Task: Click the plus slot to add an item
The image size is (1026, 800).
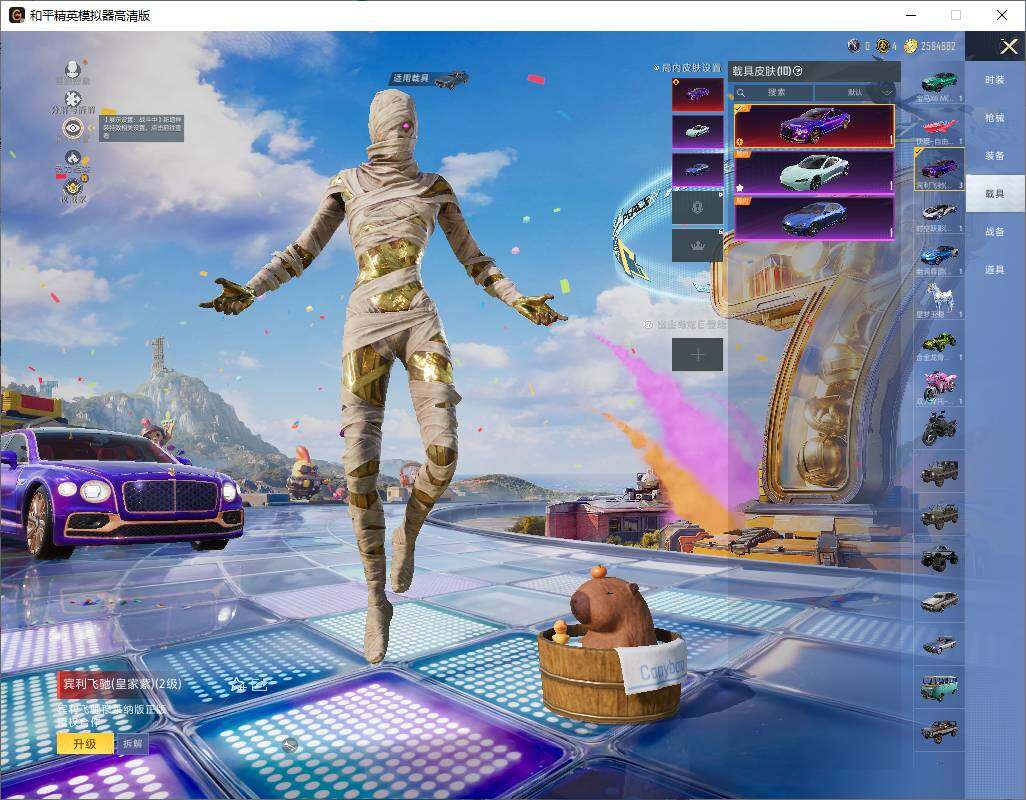Action: pyautogui.click(x=698, y=355)
